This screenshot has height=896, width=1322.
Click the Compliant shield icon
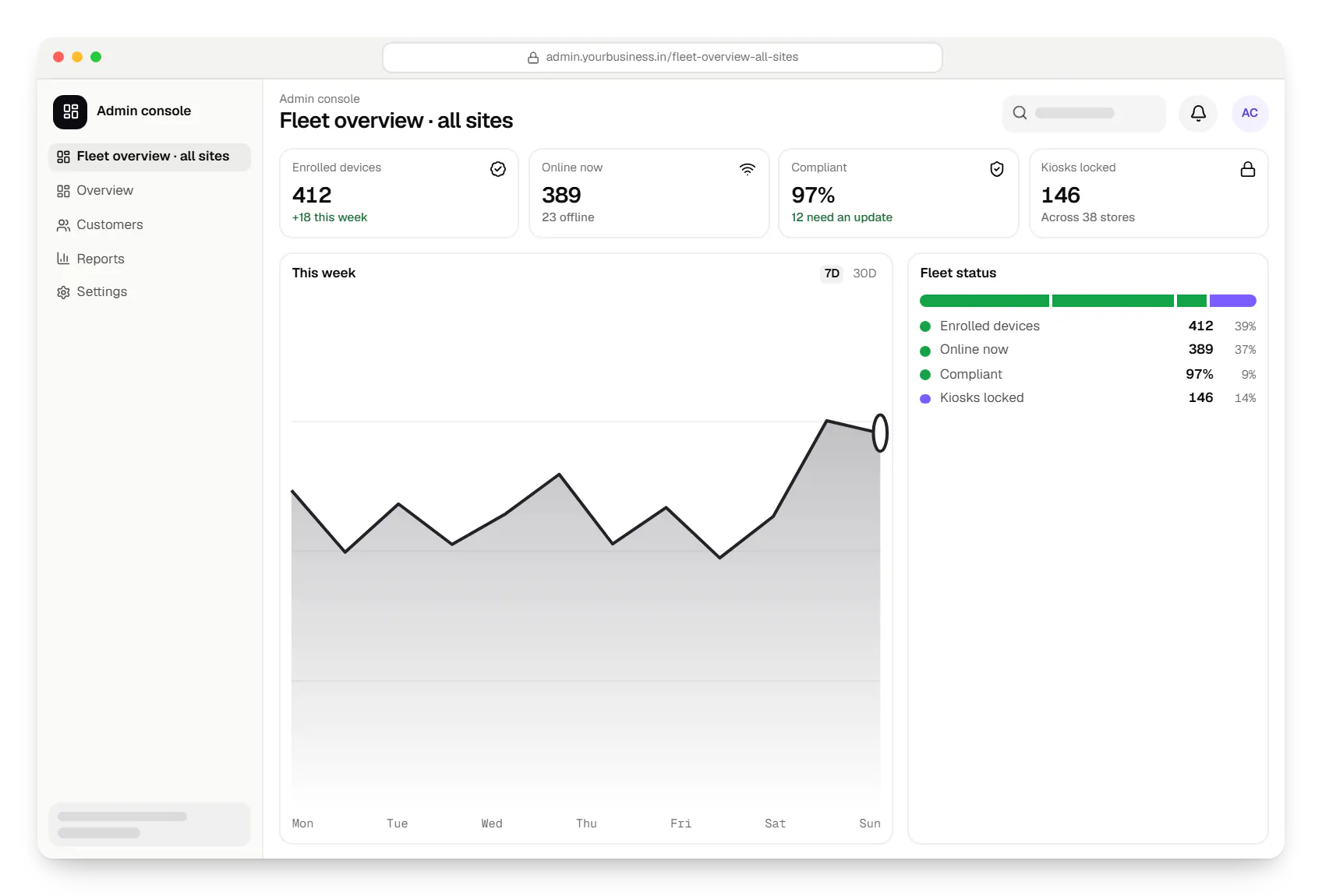tap(997, 169)
